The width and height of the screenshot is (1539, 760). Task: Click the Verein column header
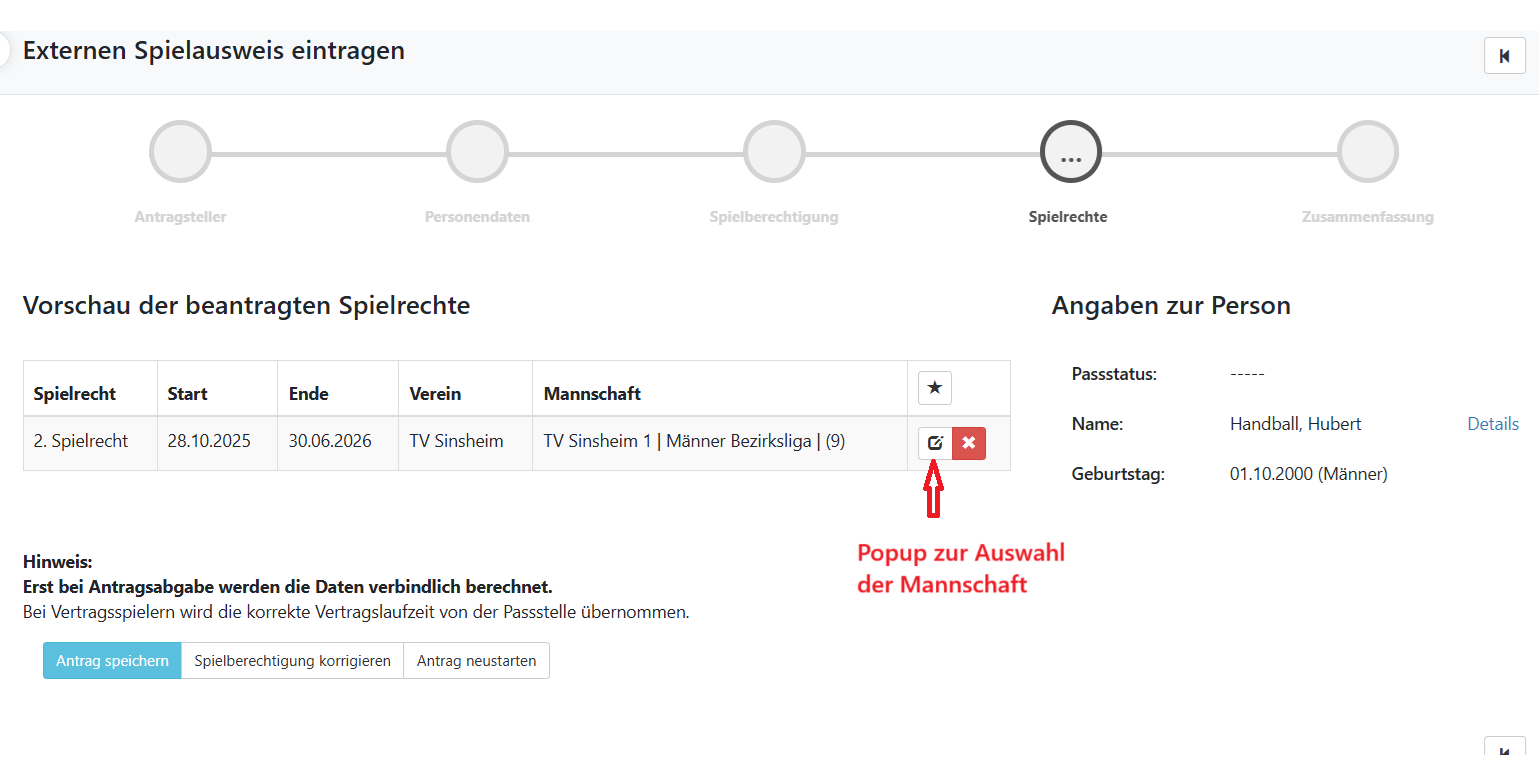[x=435, y=394]
